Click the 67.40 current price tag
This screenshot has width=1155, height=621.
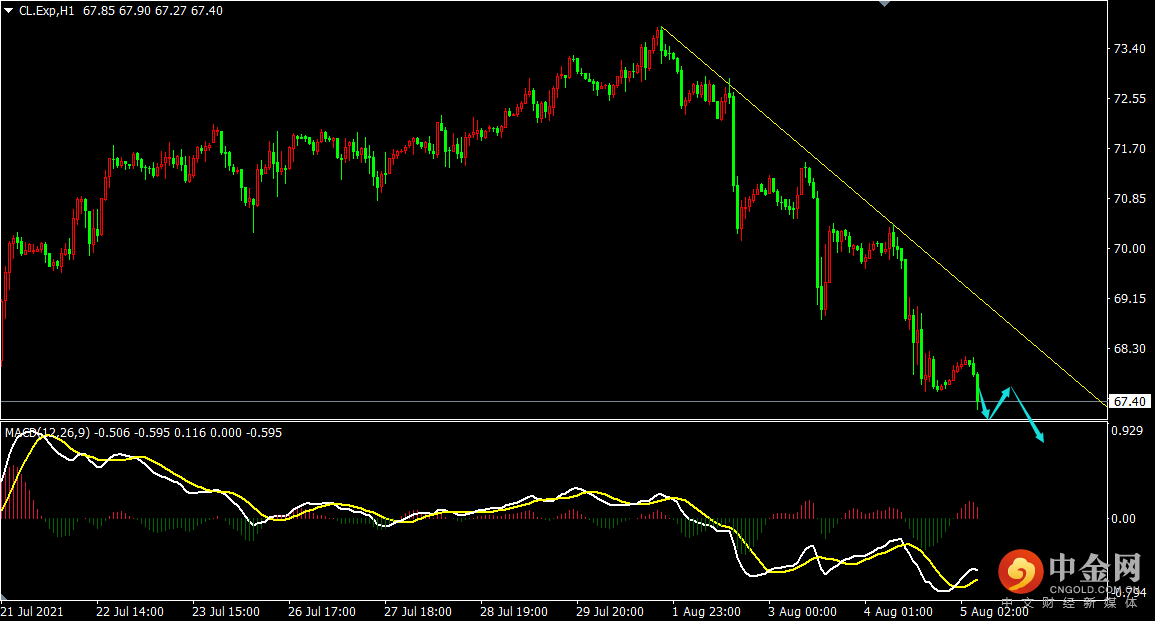[x=1129, y=401]
